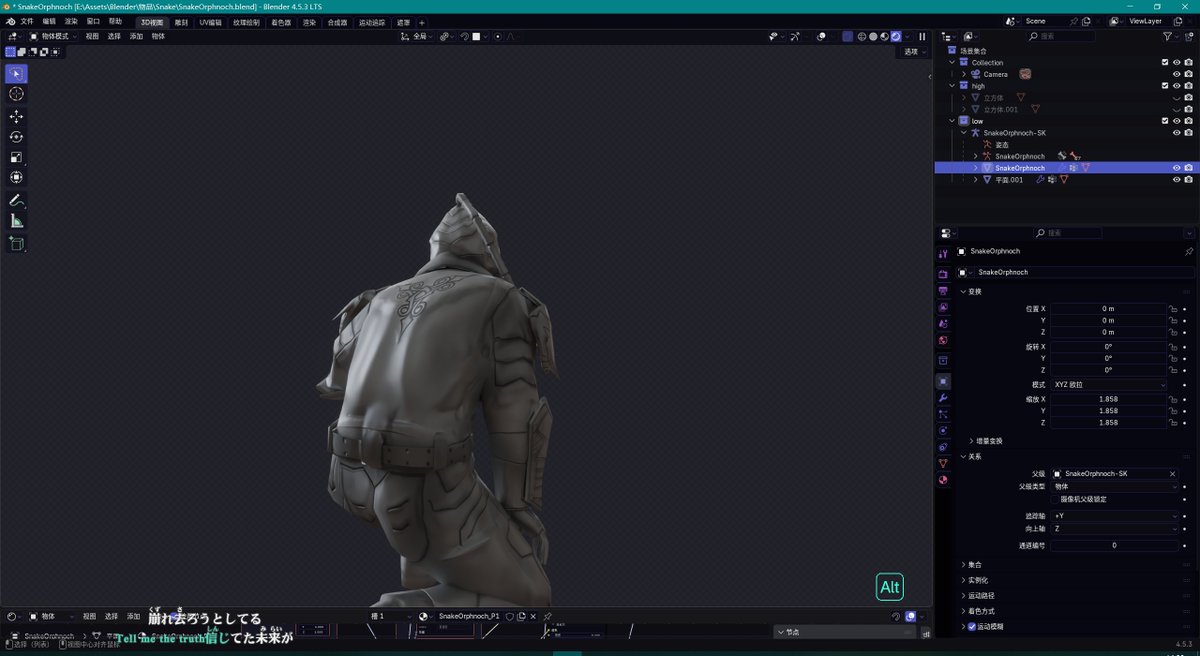Open the 编辑 menu
This screenshot has width=1200, height=656.
click(x=49, y=21)
